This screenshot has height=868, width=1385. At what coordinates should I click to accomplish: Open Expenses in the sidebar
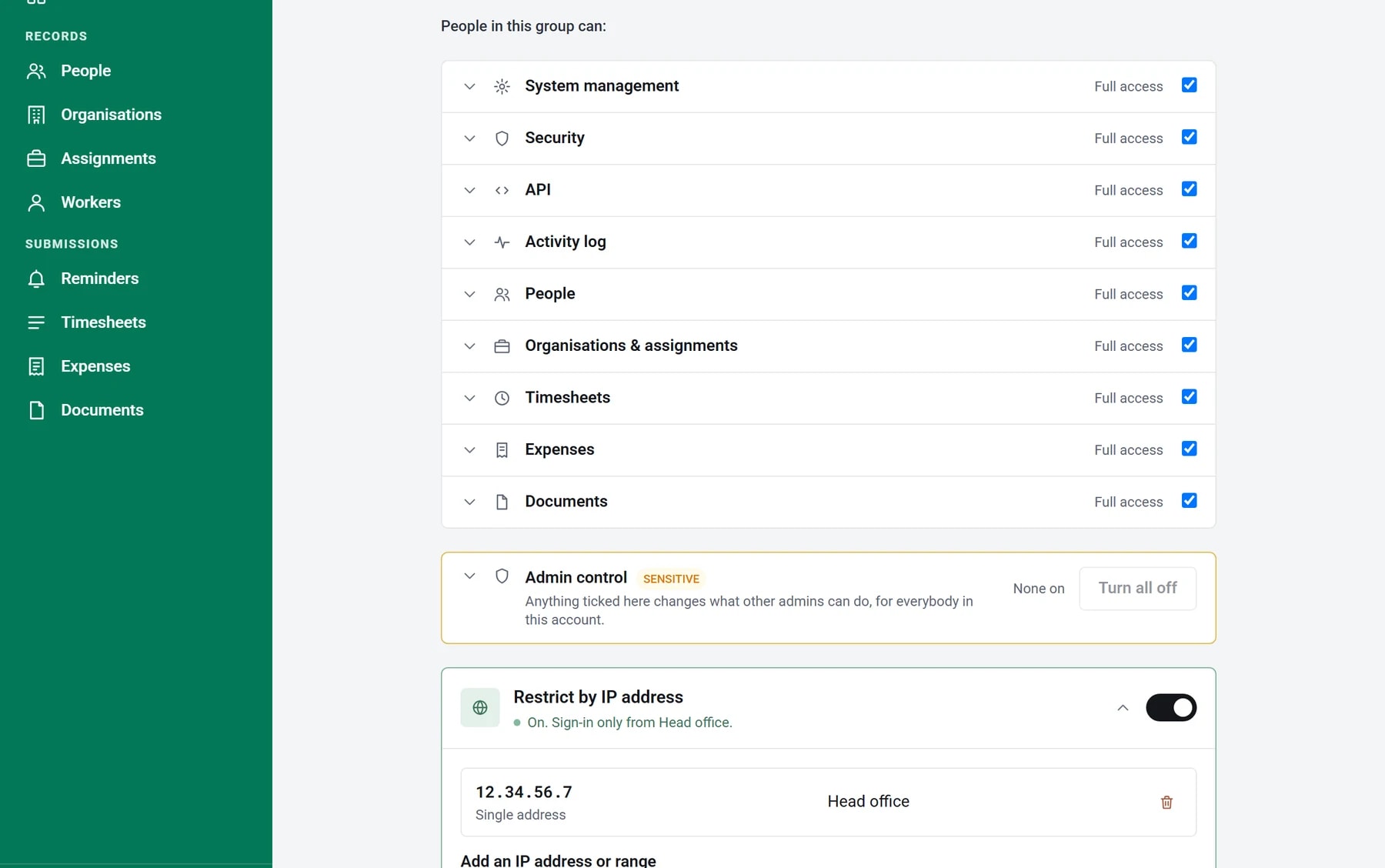click(x=95, y=366)
